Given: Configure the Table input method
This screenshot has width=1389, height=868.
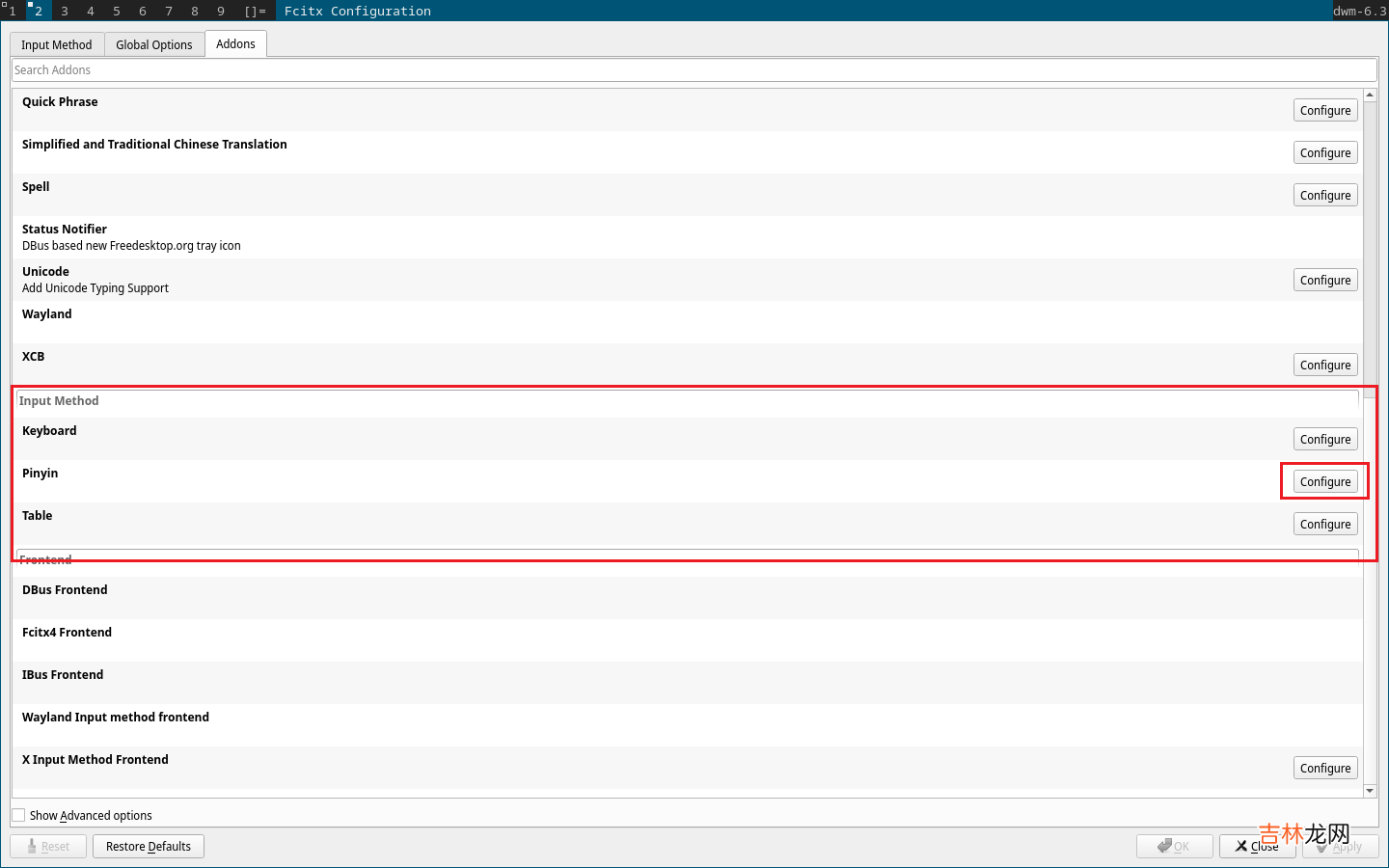Looking at the screenshot, I should [1325, 525].
